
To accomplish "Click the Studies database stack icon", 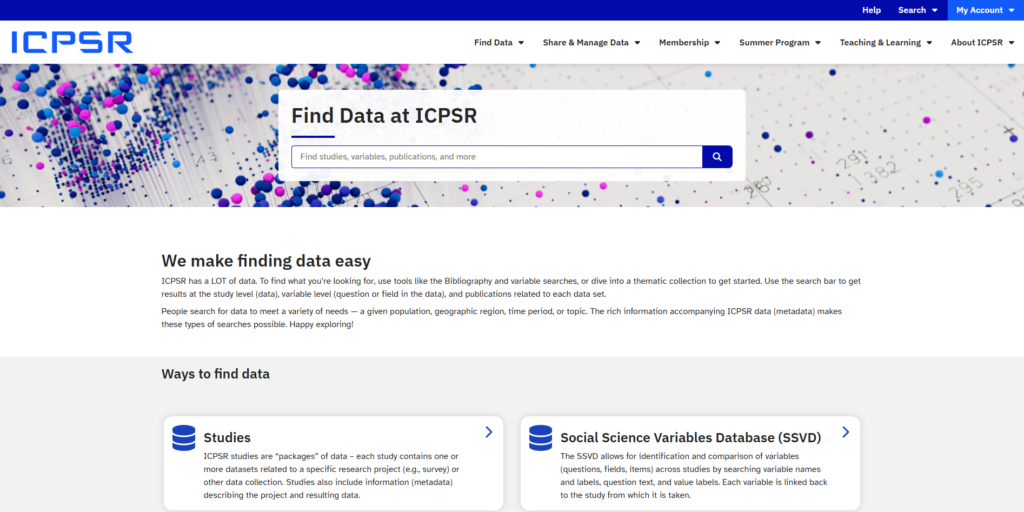I will 183,437.
